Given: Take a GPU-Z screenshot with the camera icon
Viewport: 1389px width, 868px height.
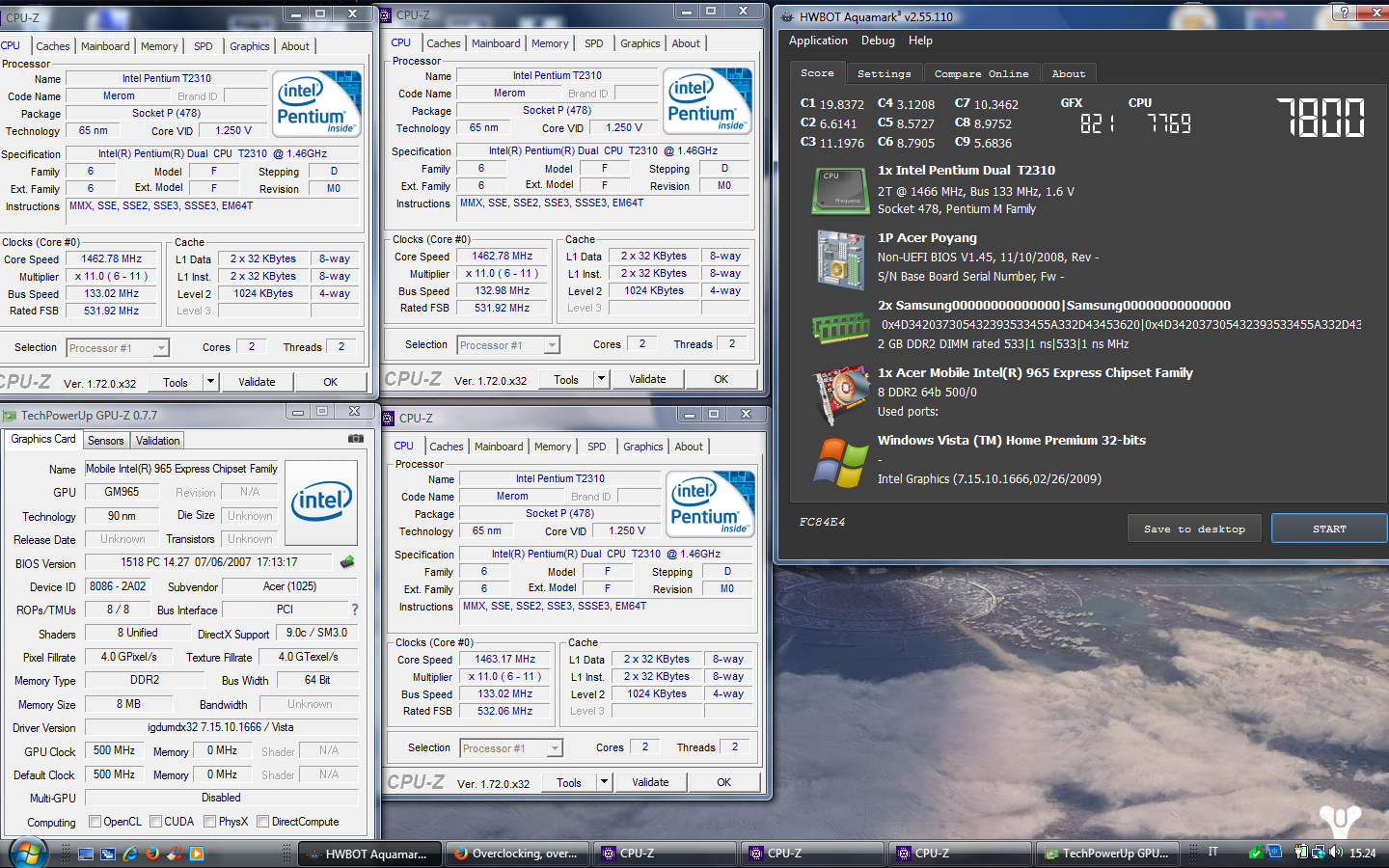Looking at the screenshot, I should tap(356, 438).
